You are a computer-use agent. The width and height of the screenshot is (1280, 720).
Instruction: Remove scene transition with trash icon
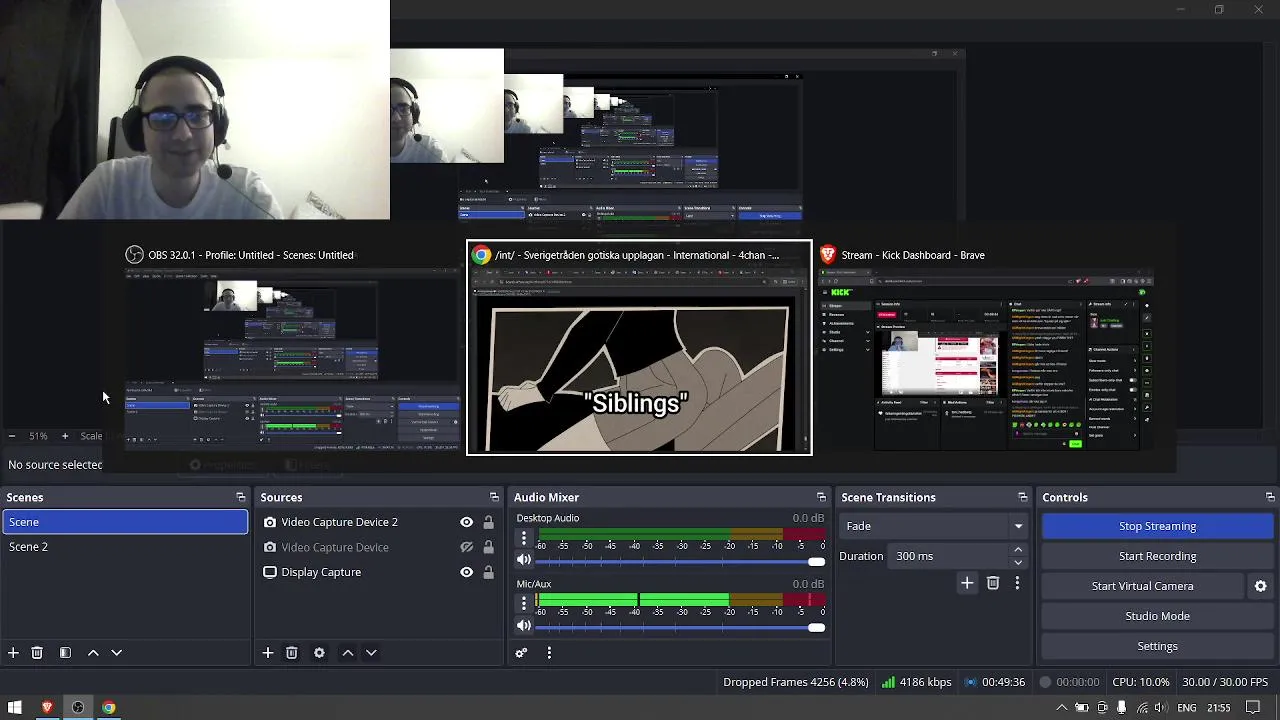(x=993, y=583)
